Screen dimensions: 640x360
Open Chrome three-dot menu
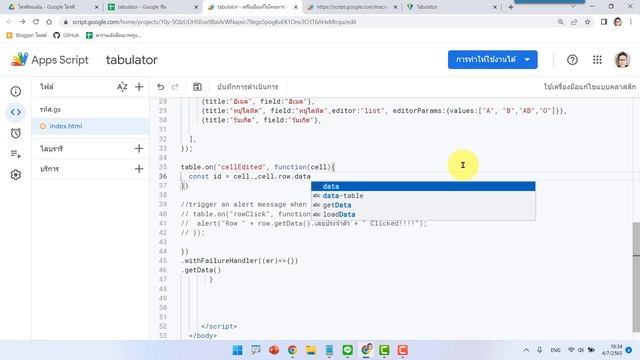point(631,22)
